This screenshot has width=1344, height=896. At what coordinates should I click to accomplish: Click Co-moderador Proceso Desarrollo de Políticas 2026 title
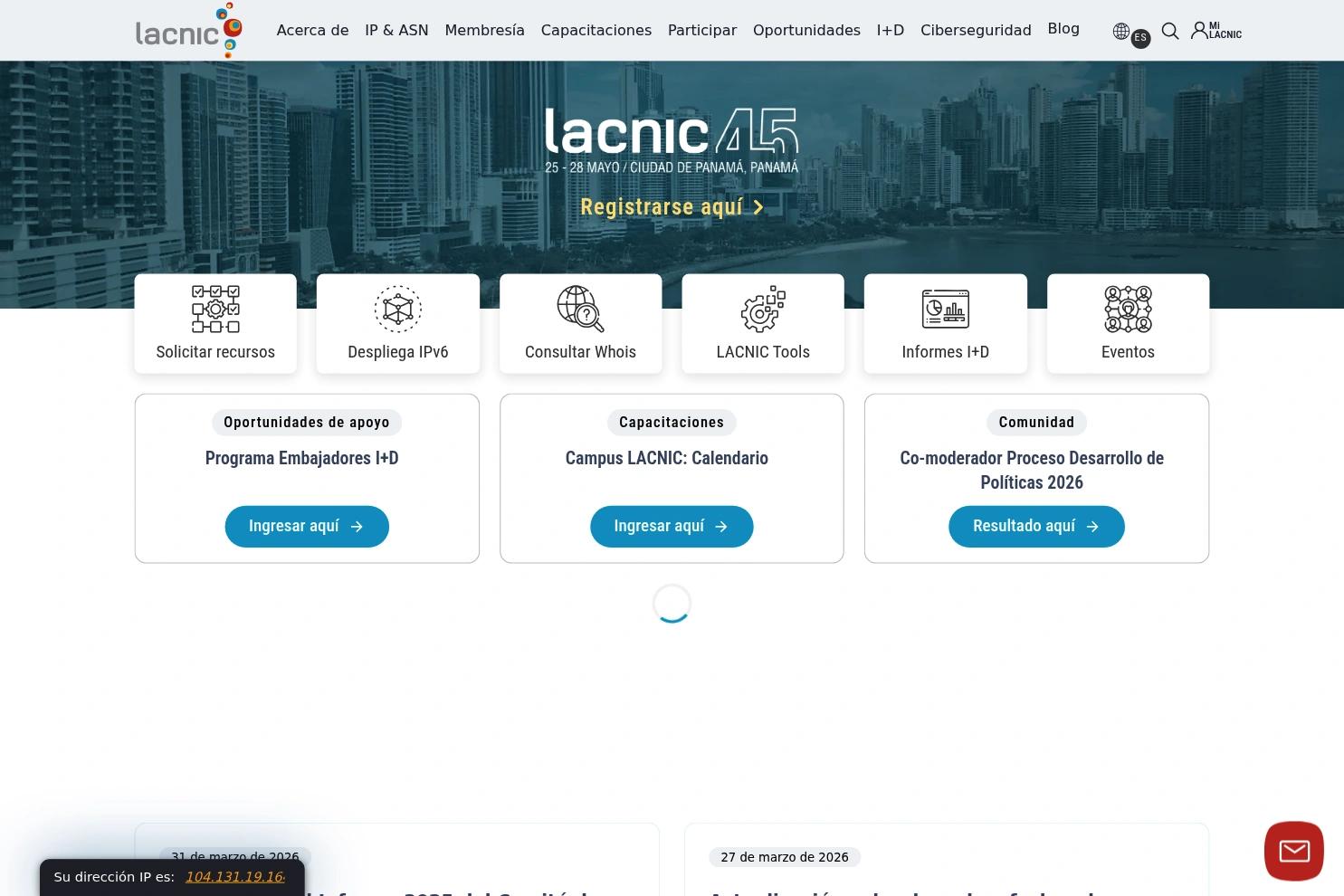tap(1032, 471)
